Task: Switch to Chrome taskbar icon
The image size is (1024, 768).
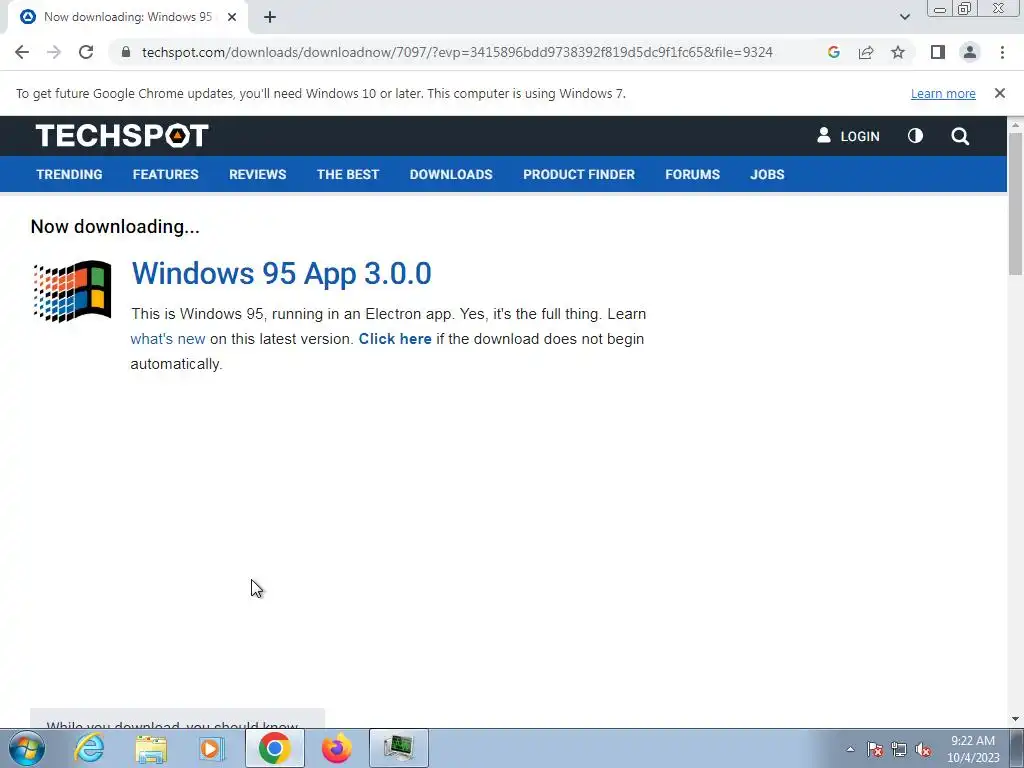Action: [x=274, y=748]
